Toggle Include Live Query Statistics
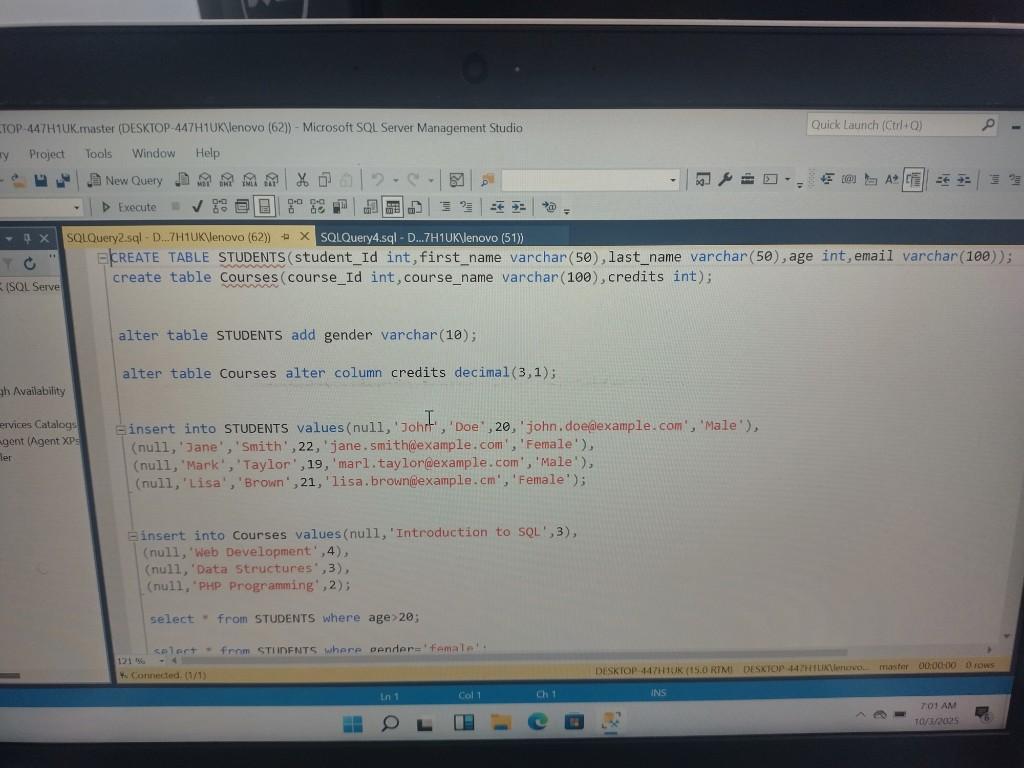Screen dimensions: 1024x768 317,207
